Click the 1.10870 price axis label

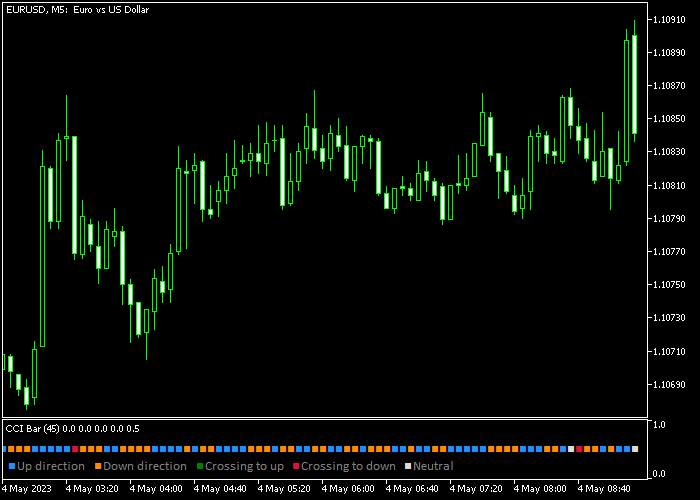669,86
